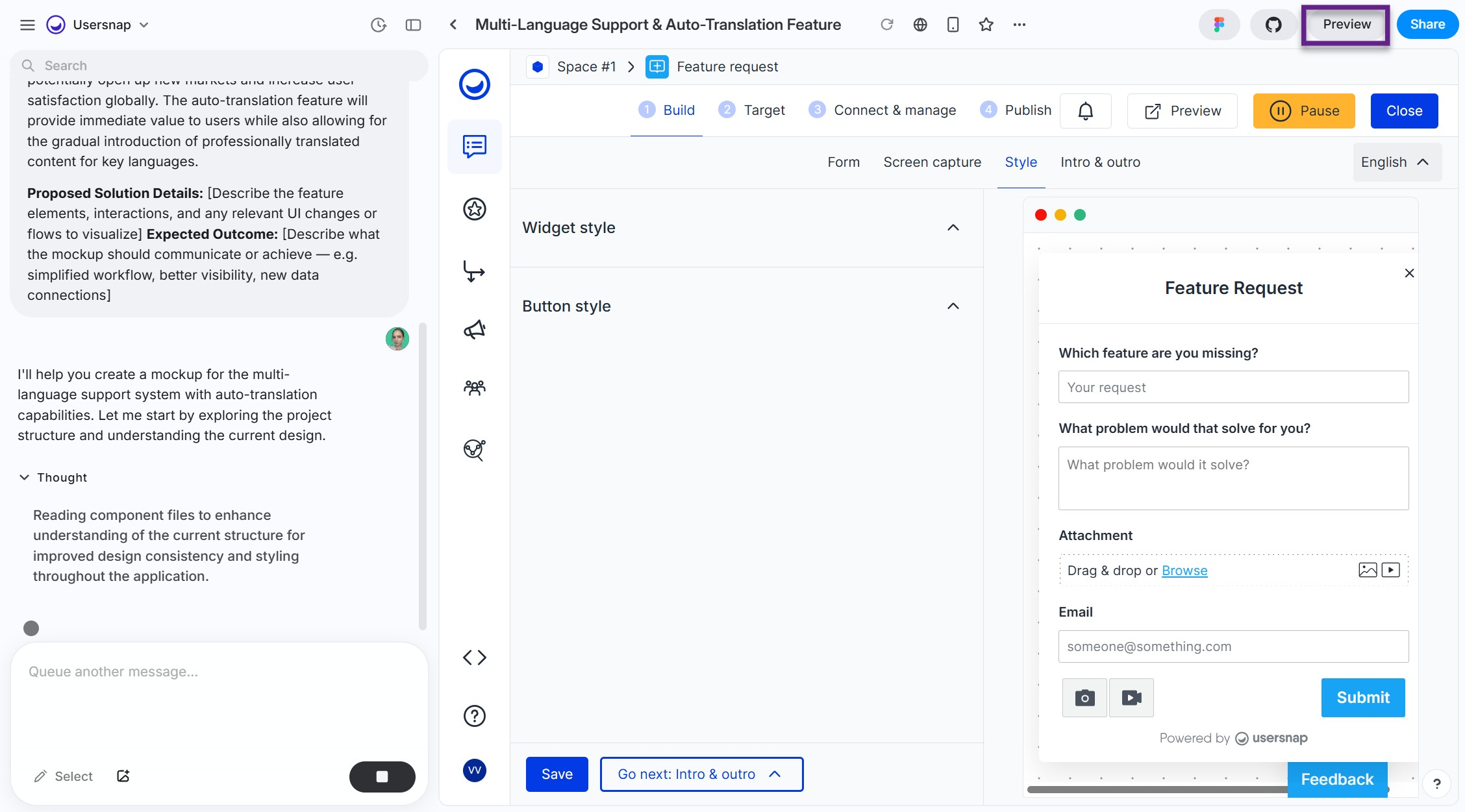Click the Browse attachment link
The width and height of the screenshot is (1465, 812).
[x=1184, y=571]
